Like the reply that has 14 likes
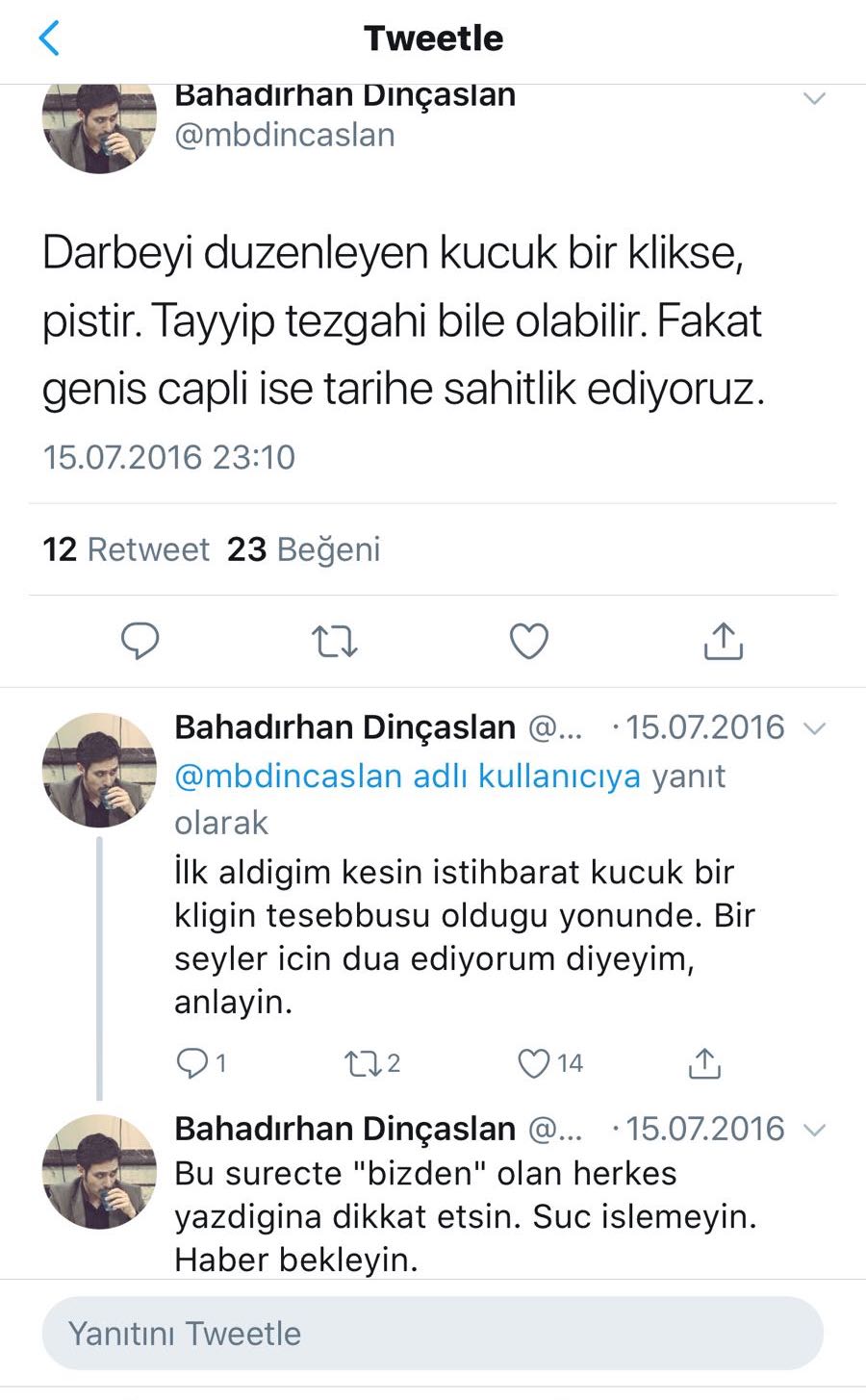This screenshot has width=866, height=1400. (535, 1063)
